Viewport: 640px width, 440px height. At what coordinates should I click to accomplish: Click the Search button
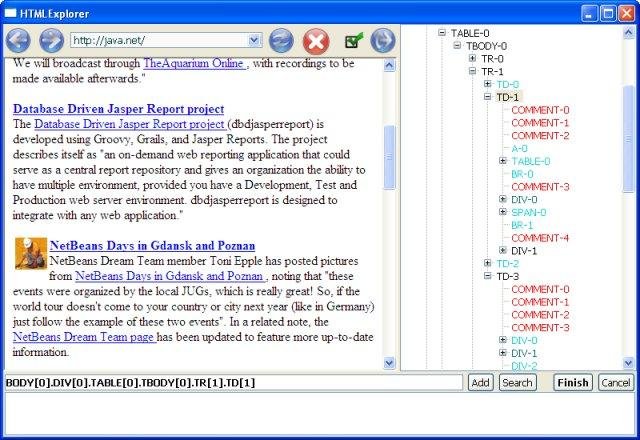[x=518, y=382]
